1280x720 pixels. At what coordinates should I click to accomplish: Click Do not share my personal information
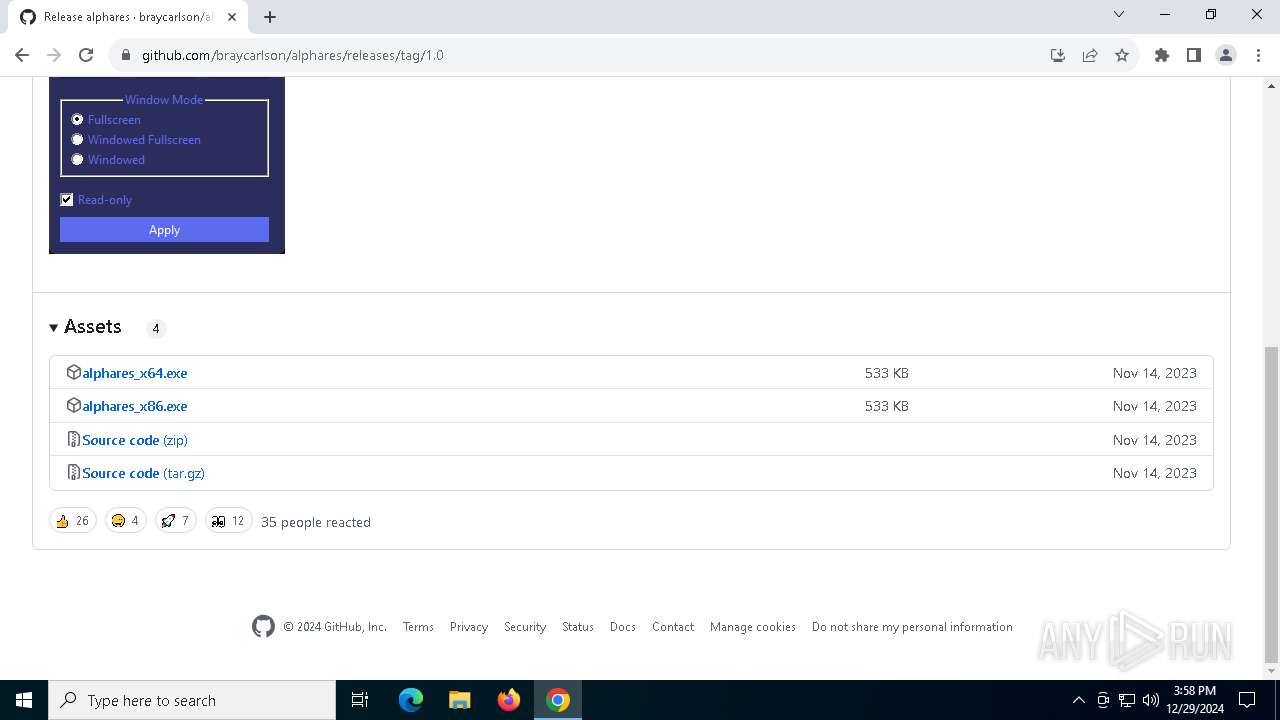coord(912,627)
